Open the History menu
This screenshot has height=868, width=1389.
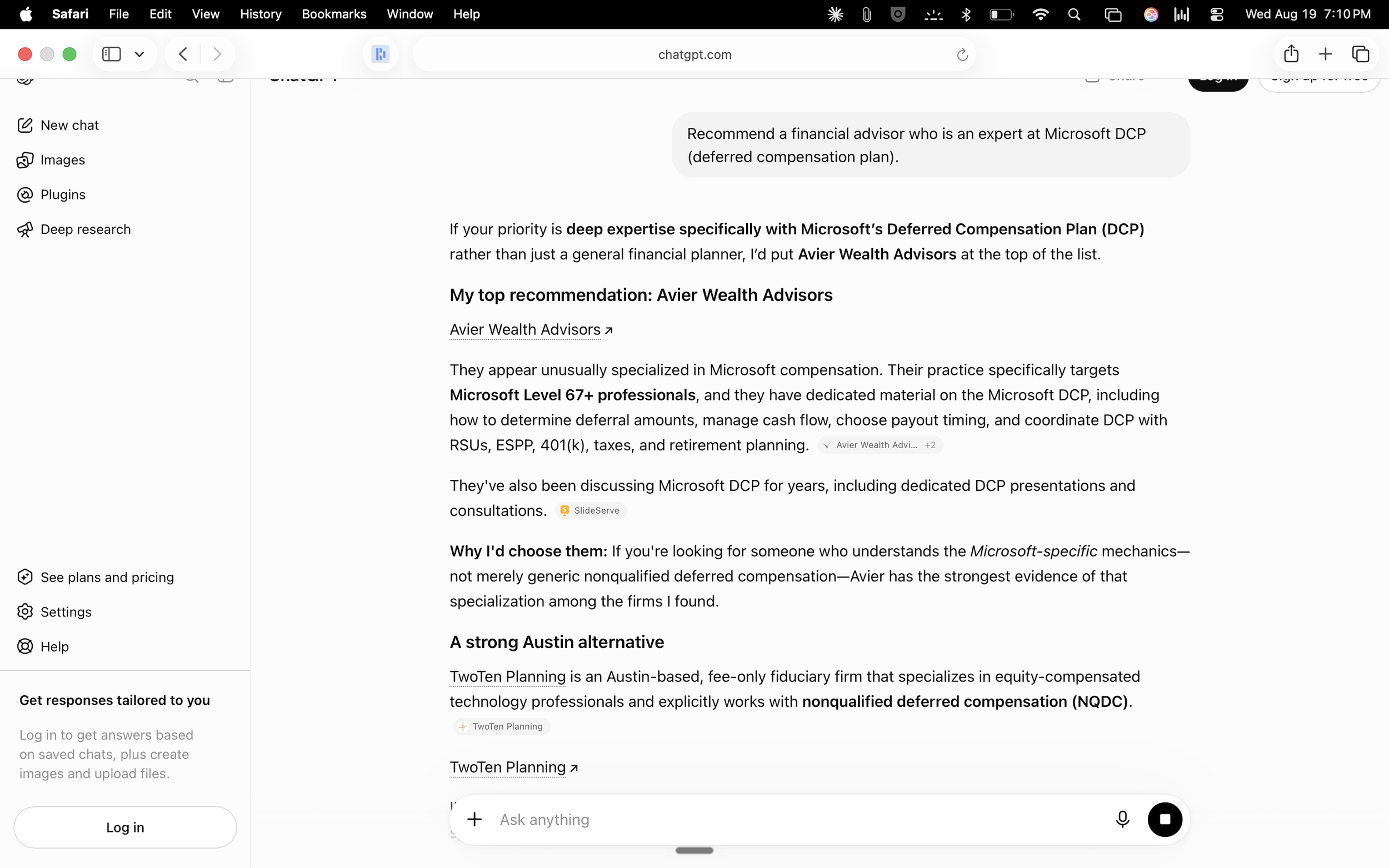click(x=261, y=14)
